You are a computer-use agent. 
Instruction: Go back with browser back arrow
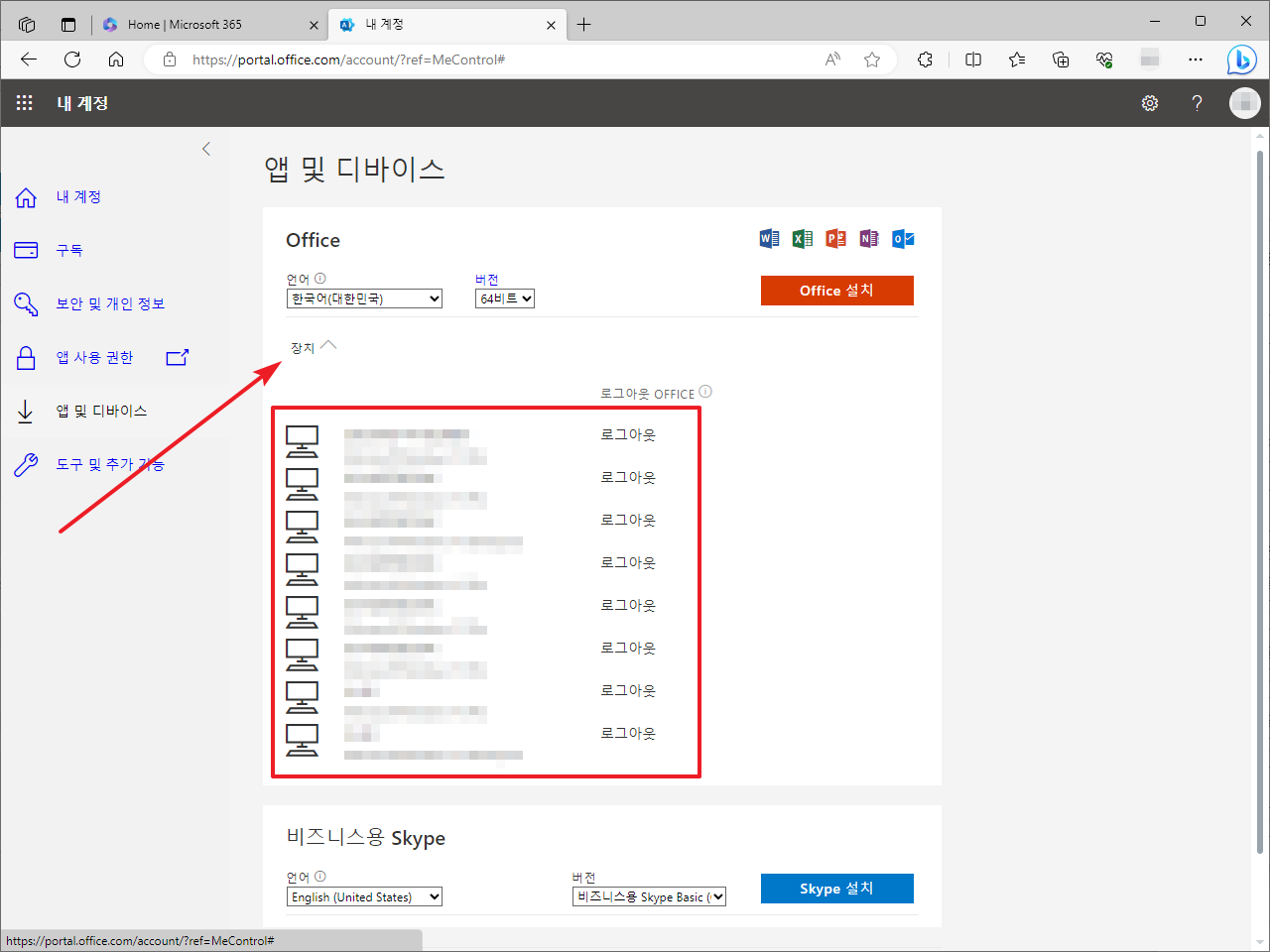click(x=29, y=59)
